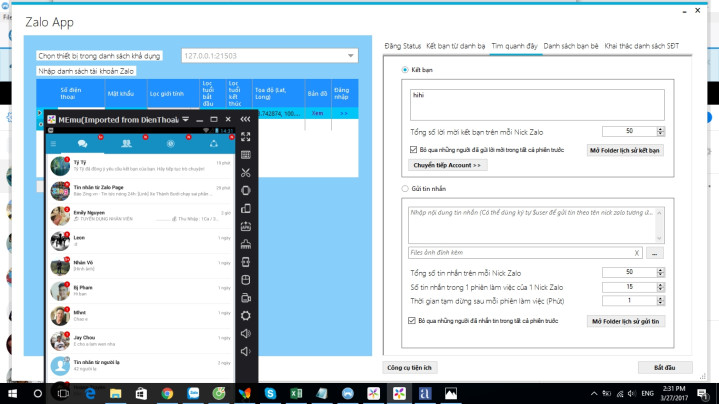Click the MEmu mouse operation record icon
719x404 pixels.
[246, 280]
